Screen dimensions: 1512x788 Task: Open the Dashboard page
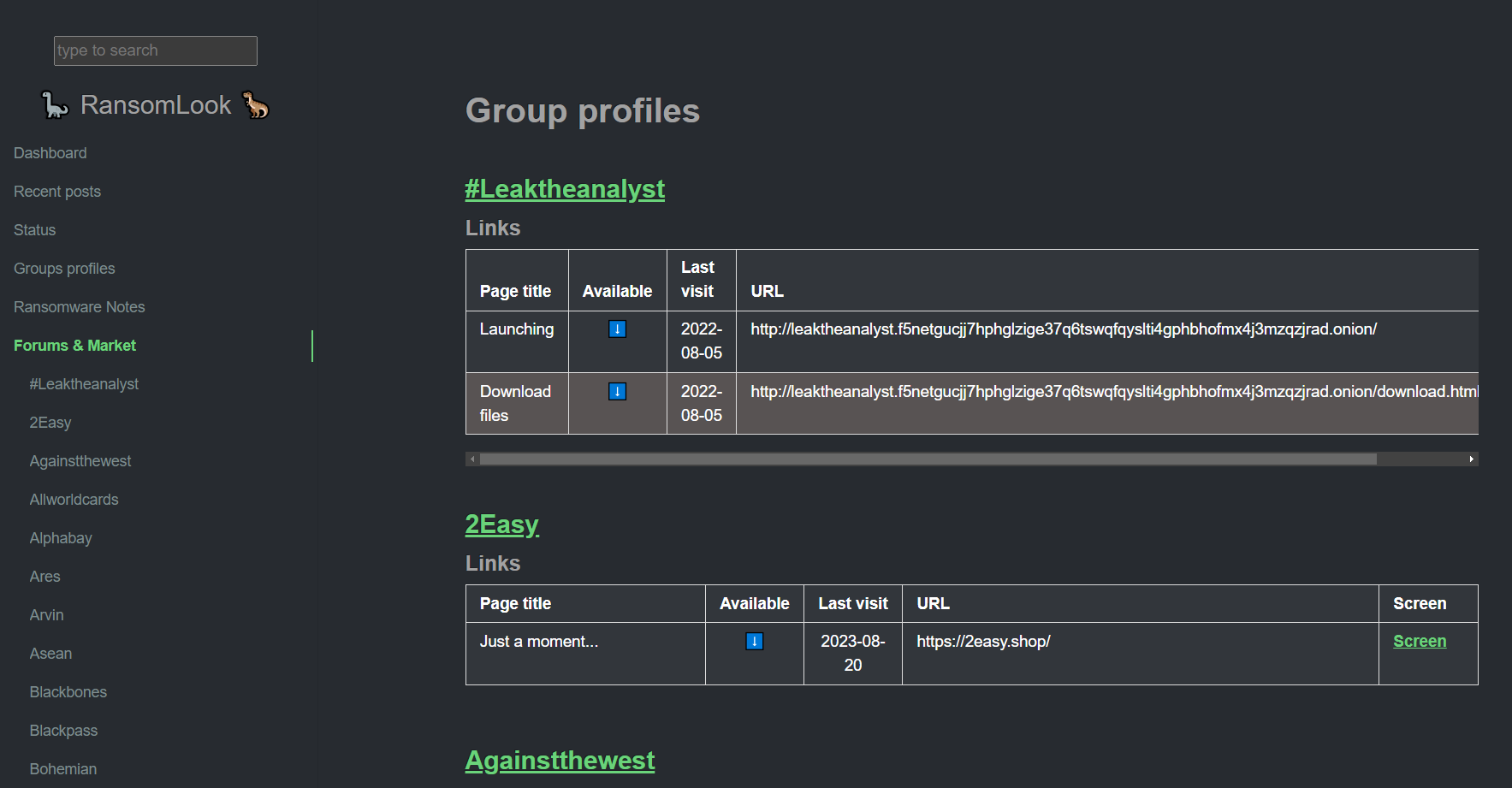pyautogui.click(x=50, y=153)
